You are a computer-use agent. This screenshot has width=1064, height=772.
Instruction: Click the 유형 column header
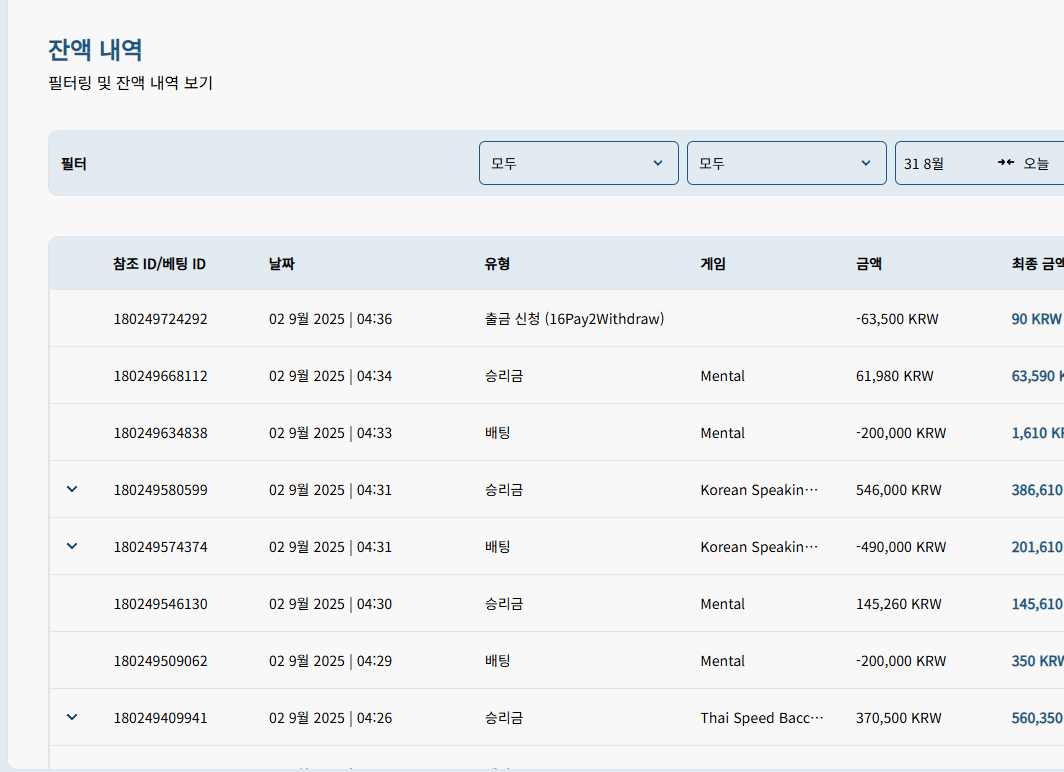tap(497, 264)
